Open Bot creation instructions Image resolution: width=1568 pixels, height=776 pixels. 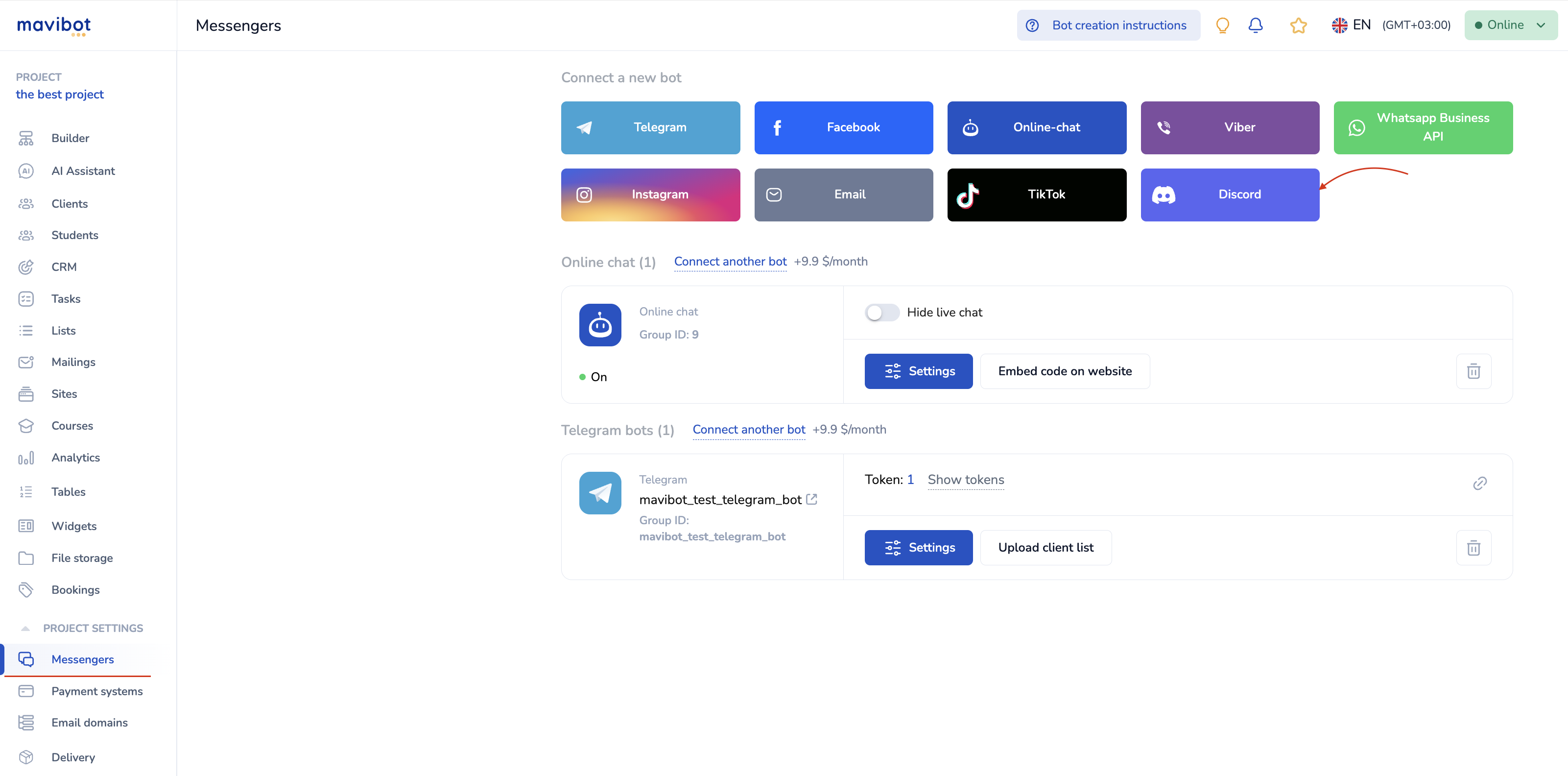1109,25
